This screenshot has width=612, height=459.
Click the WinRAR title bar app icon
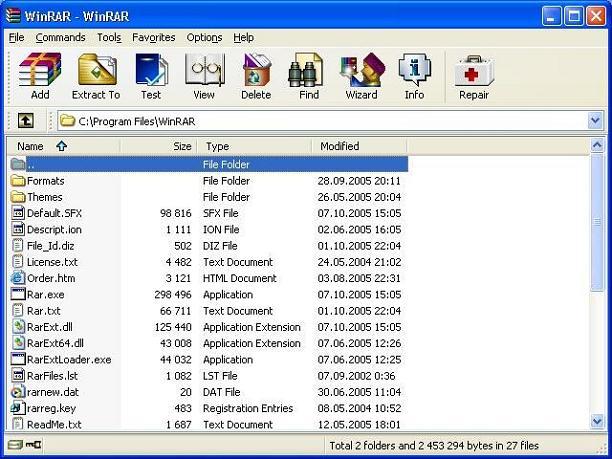(x=12, y=16)
